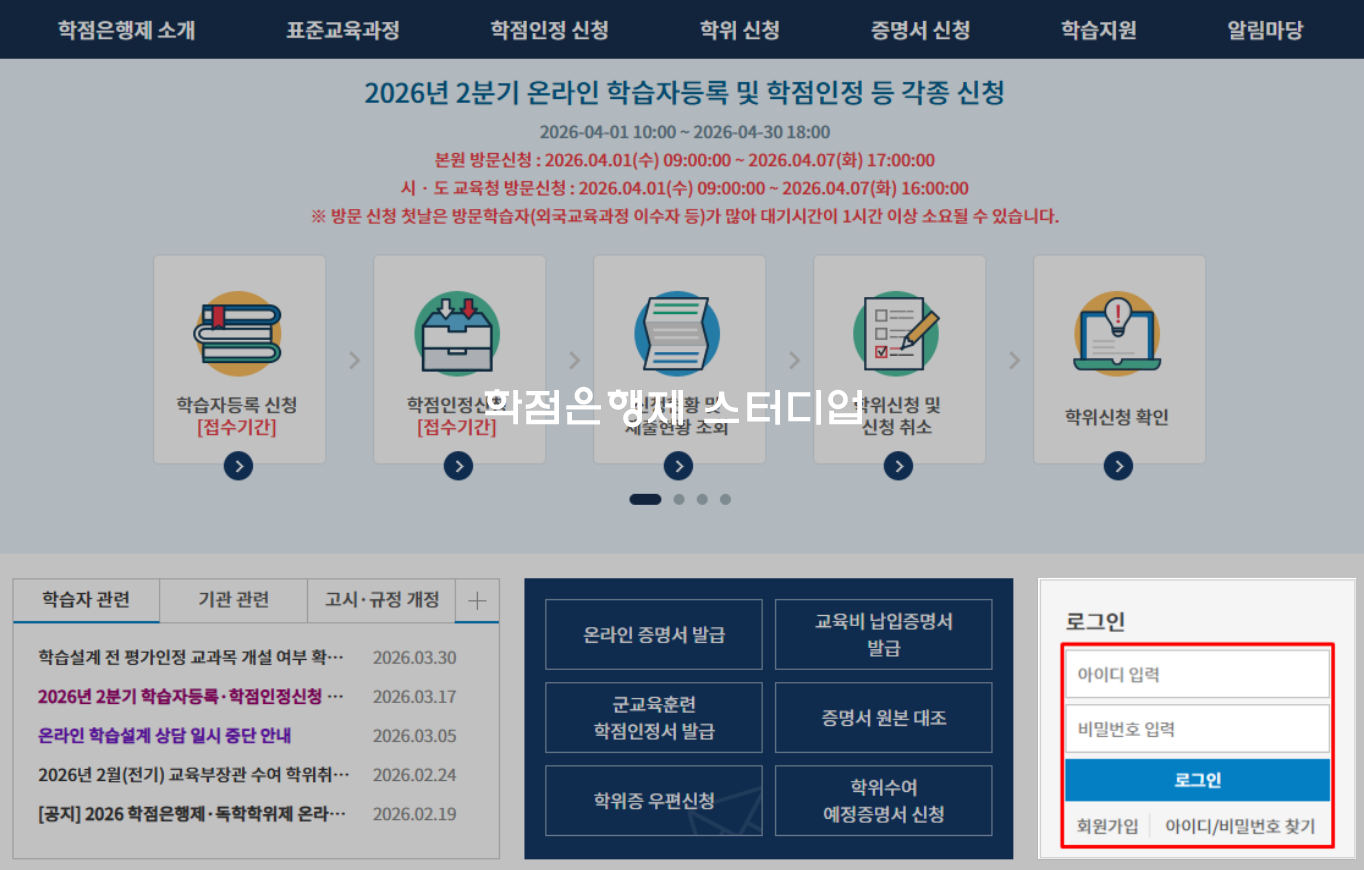Switch to the 학습자 관련 tab
Image resolution: width=1364 pixels, height=870 pixels.
click(x=86, y=600)
